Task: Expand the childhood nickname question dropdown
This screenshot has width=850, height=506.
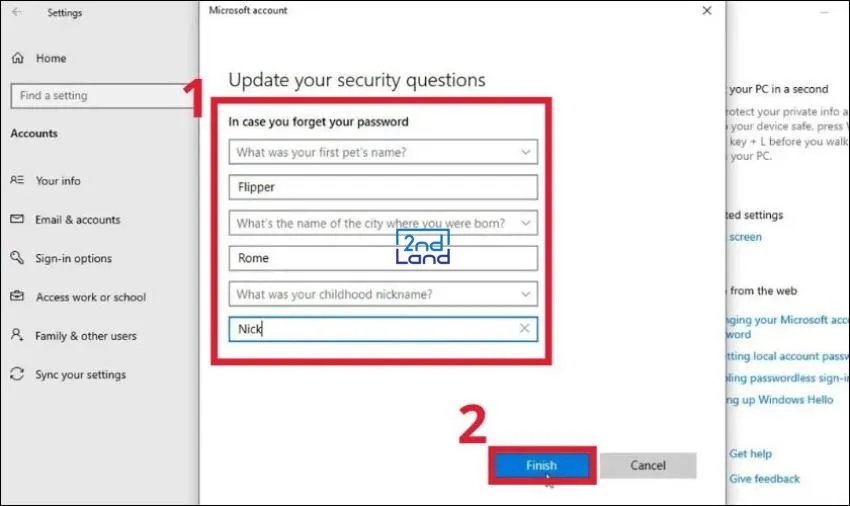Action: [x=526, y=294]
